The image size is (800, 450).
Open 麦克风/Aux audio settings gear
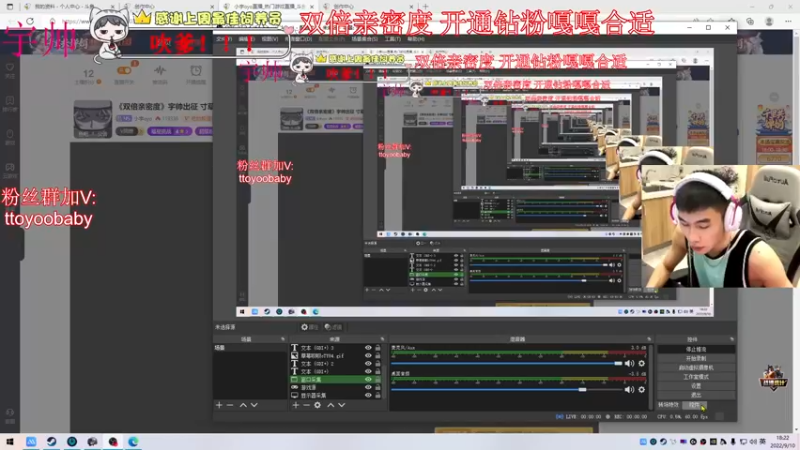click(641, 363)
